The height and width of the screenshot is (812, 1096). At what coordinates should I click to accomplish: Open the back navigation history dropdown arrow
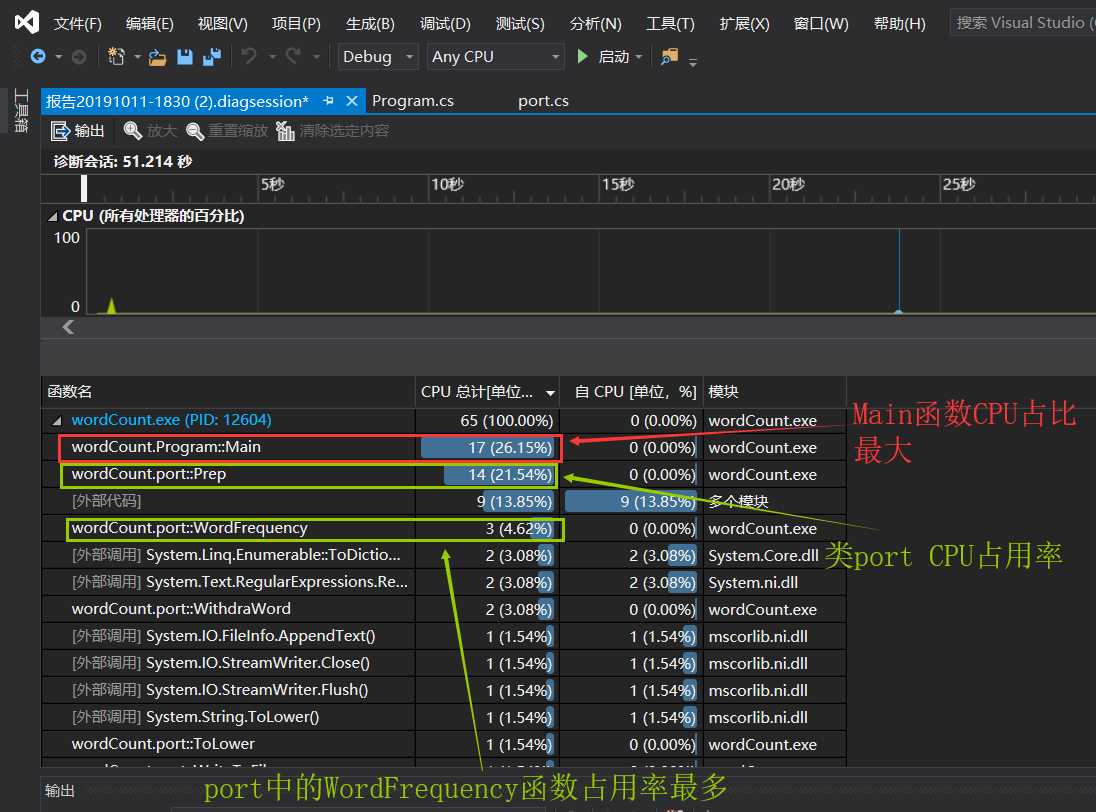(x=59, y=57)
